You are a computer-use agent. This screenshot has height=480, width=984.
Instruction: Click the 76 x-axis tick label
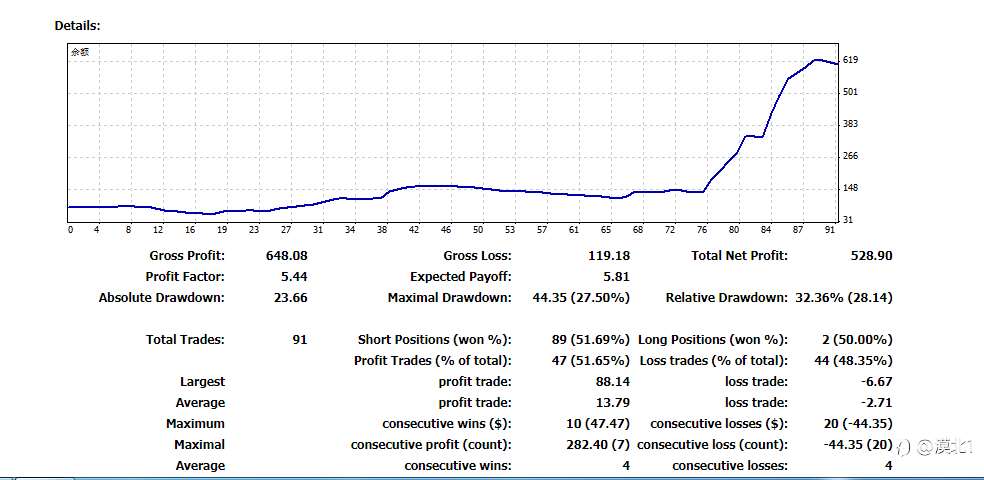[x=702, y=230]
